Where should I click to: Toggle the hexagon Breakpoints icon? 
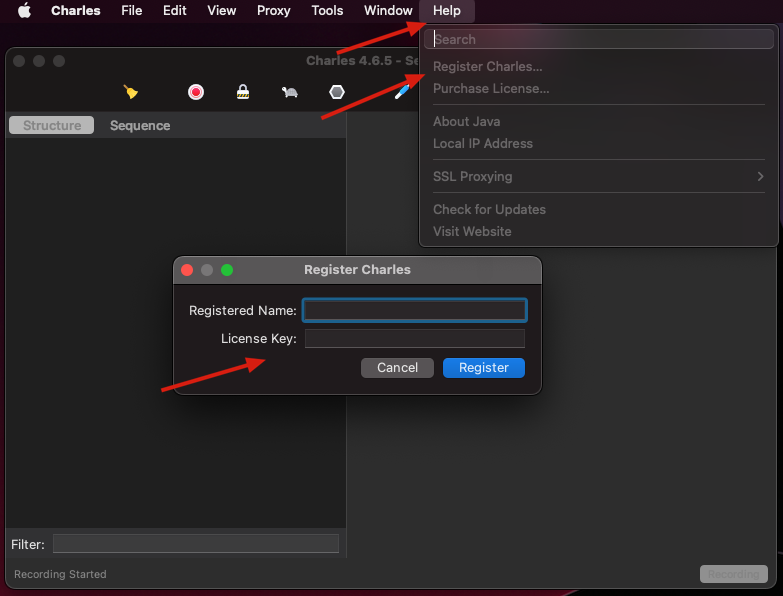[x=337, y=92]
